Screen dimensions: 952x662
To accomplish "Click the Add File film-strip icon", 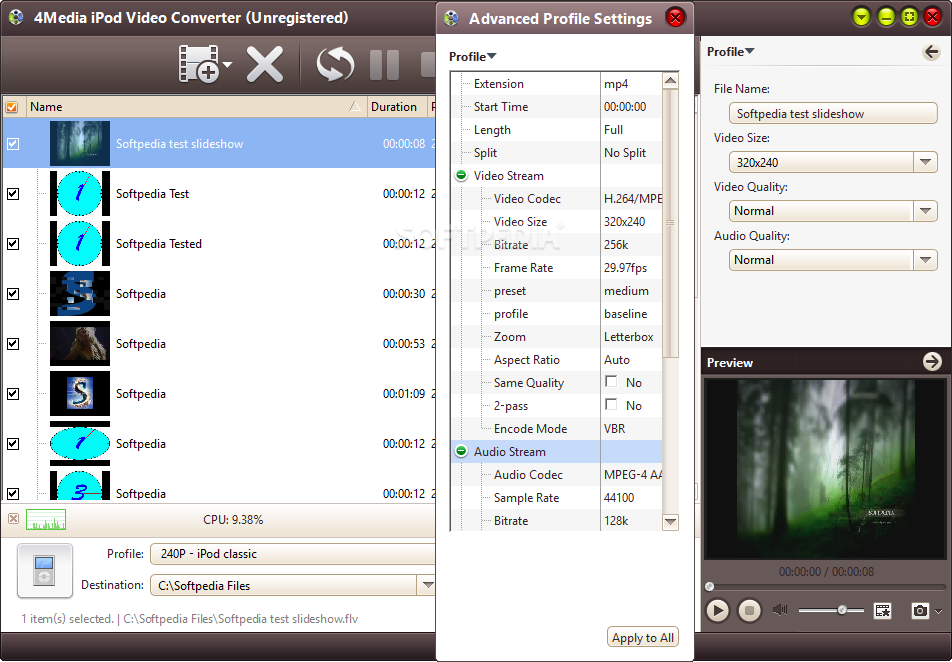I will pos(199,63).
